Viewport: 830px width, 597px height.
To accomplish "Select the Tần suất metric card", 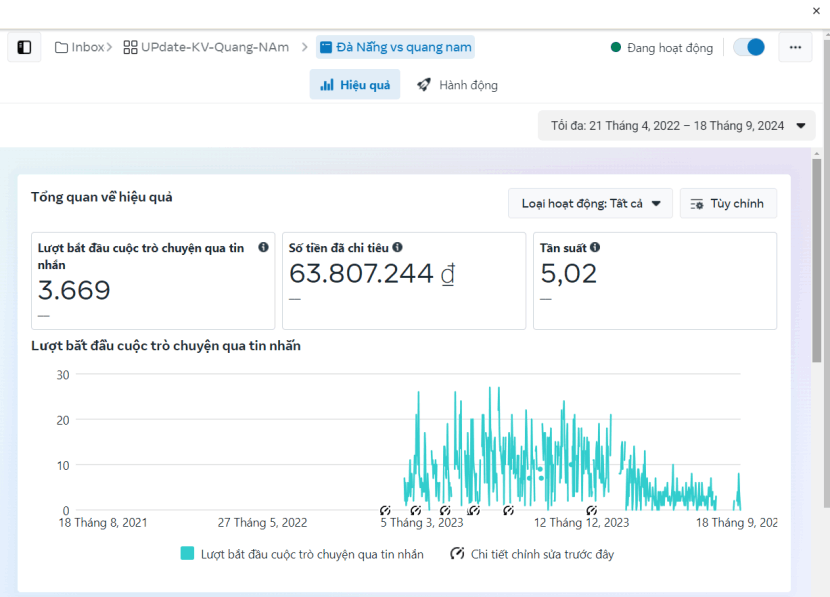I will [655, 281].
